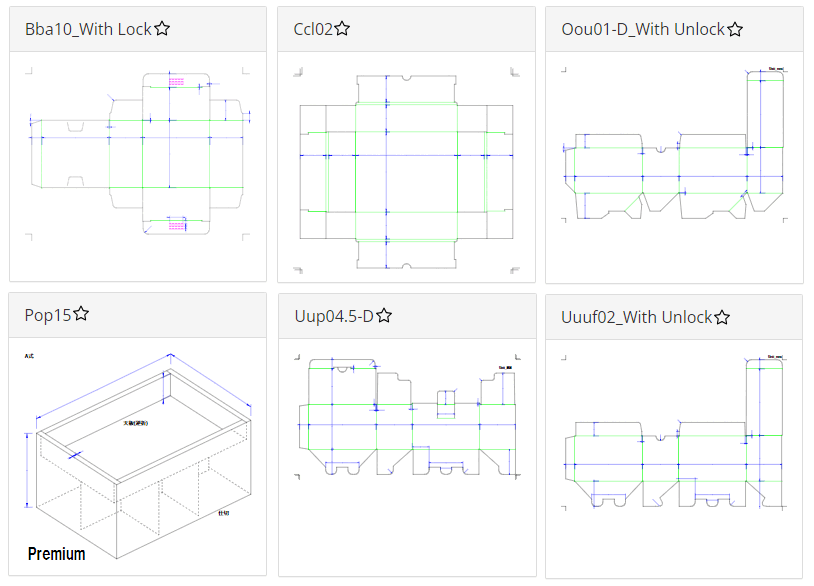The width and height of the screenshot is (814, 586).
Task: Open the Bba10_With Lock dieline thumbnail
Action: pos(139,154)
